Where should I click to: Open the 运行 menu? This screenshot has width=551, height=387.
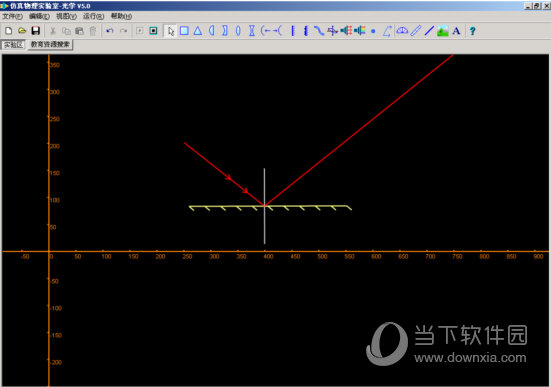[x=93, y=16]
